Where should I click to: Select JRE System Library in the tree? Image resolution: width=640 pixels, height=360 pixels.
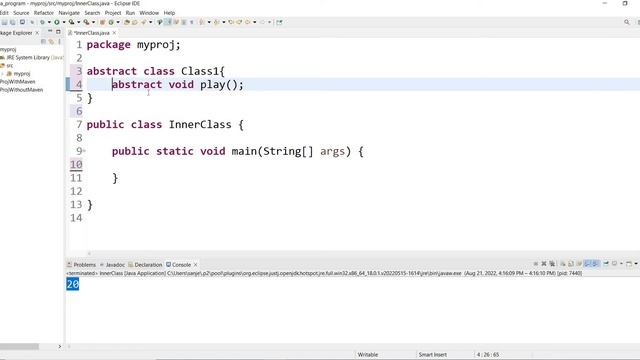[x=31, y=58]
